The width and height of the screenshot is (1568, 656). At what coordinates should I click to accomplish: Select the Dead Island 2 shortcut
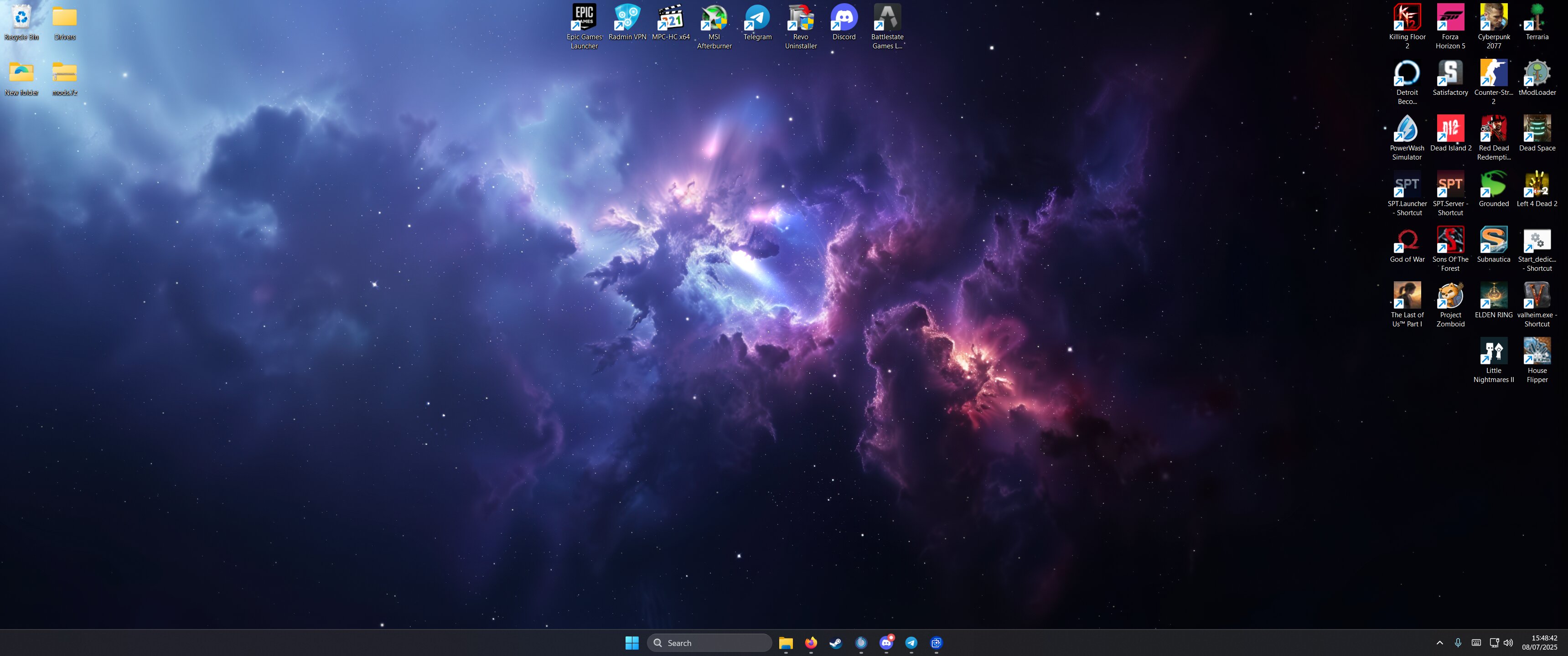(x=1450, y=133)
